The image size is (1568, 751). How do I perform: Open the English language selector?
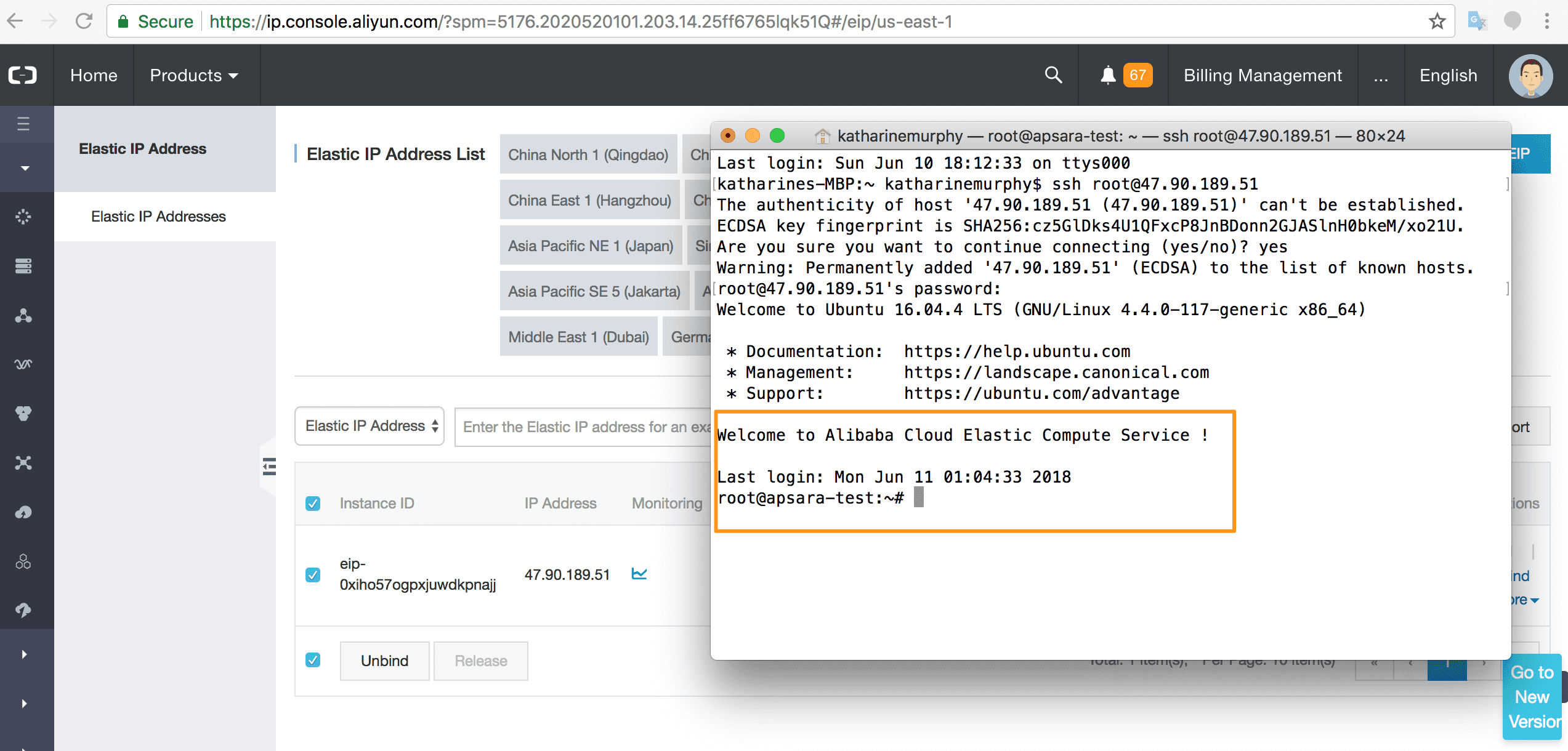tap(1449, 75)
